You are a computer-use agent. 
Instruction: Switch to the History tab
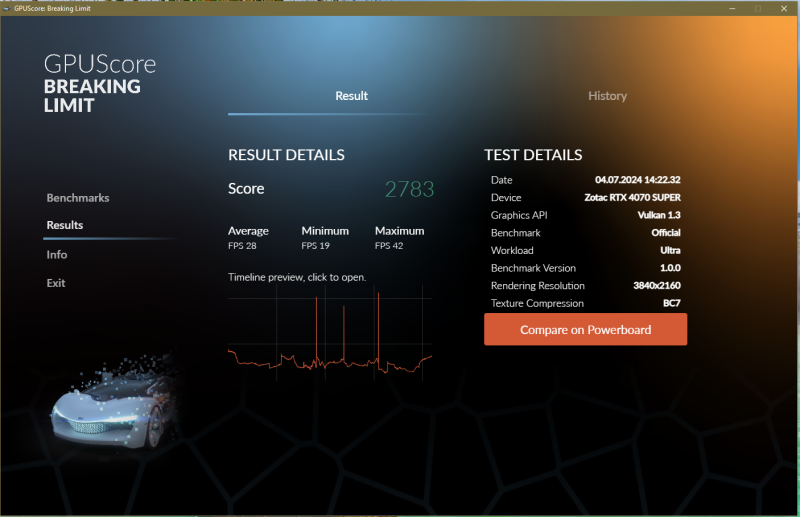coord(607,96)
